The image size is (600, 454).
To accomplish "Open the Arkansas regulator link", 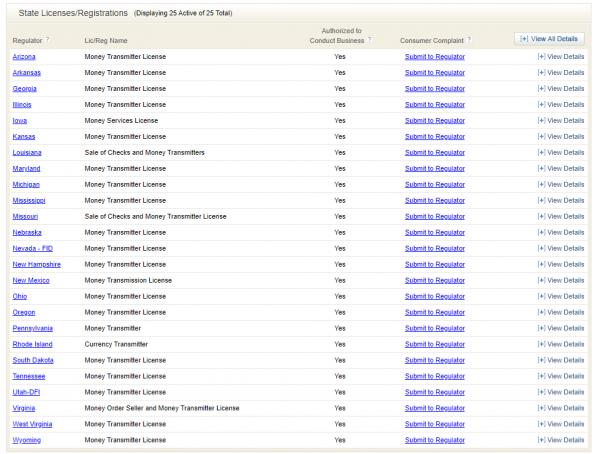I will point(26,73).
